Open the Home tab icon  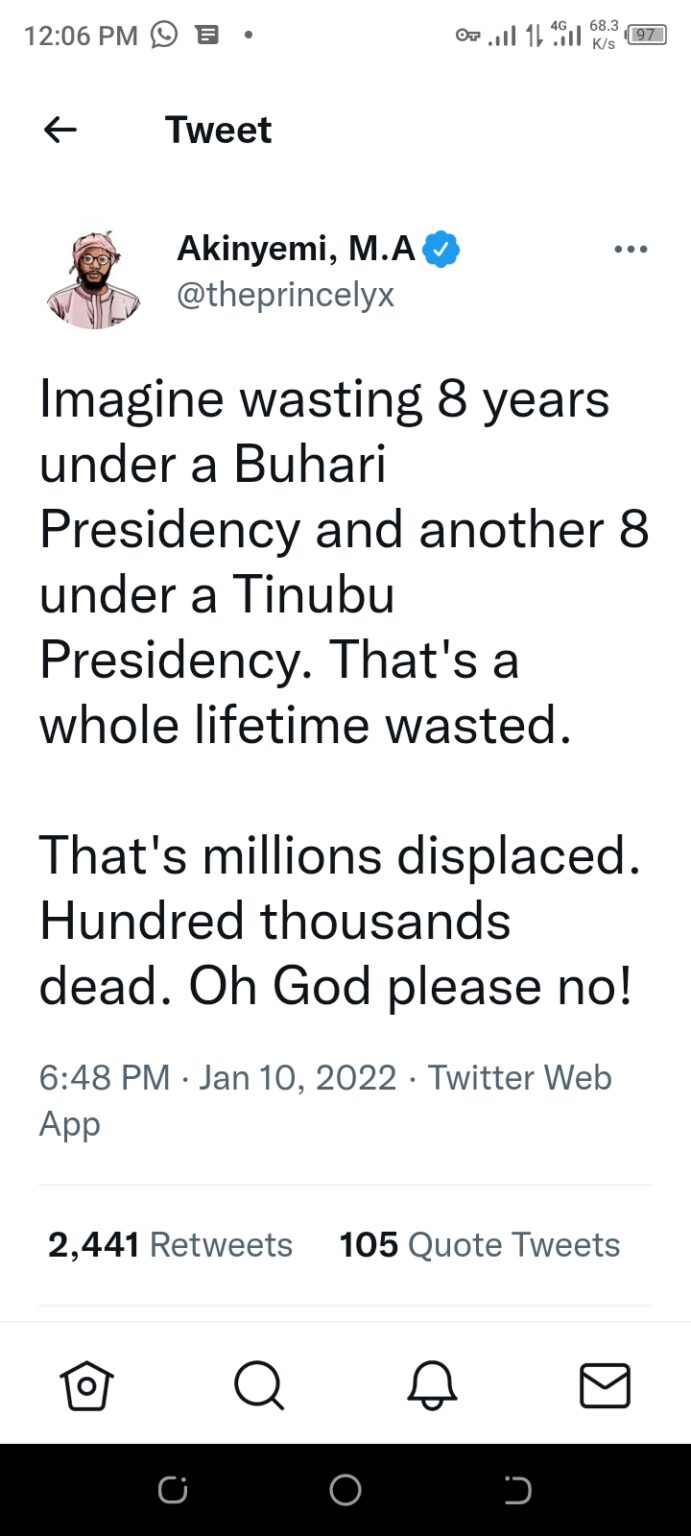tap(87, 1386)
